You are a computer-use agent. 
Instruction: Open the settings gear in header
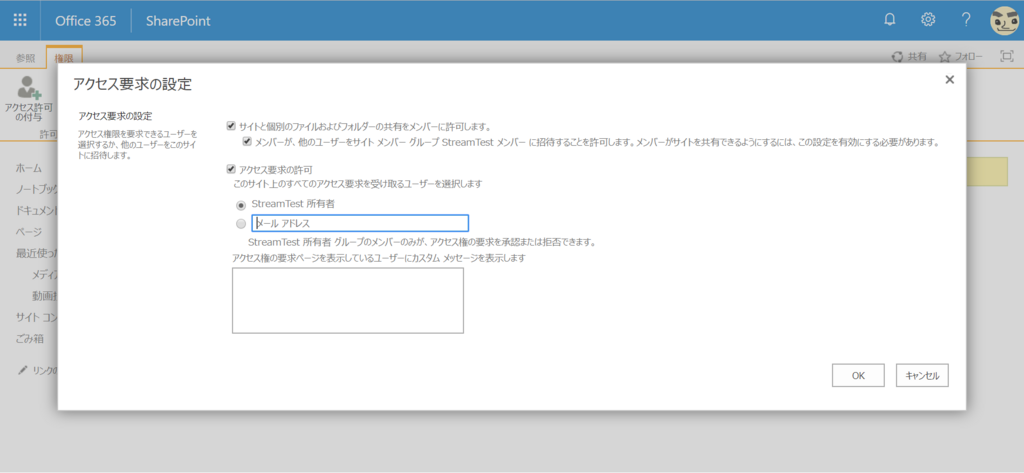(x=928, y=20)
